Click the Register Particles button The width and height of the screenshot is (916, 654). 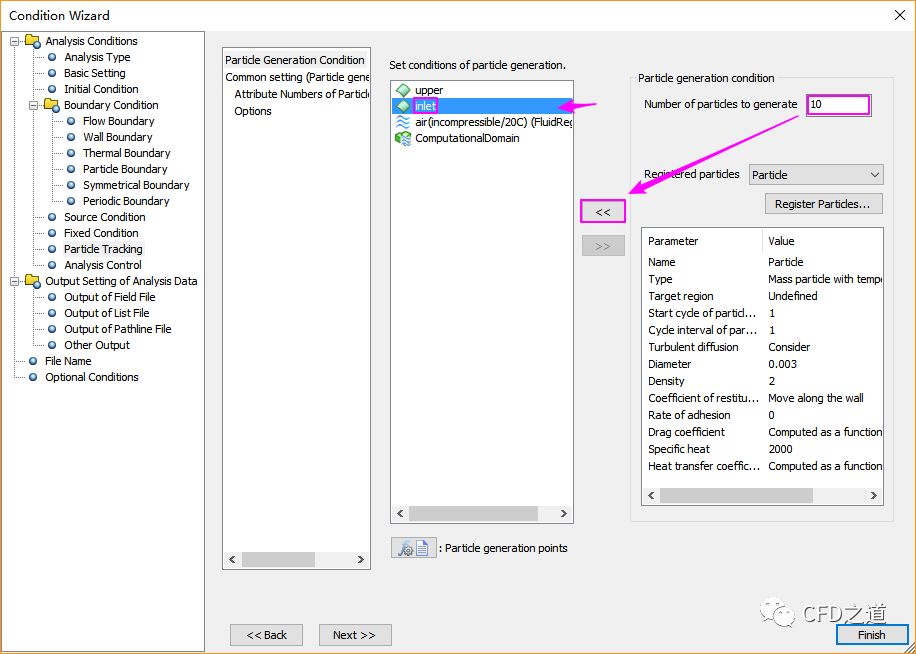(822, 204)
